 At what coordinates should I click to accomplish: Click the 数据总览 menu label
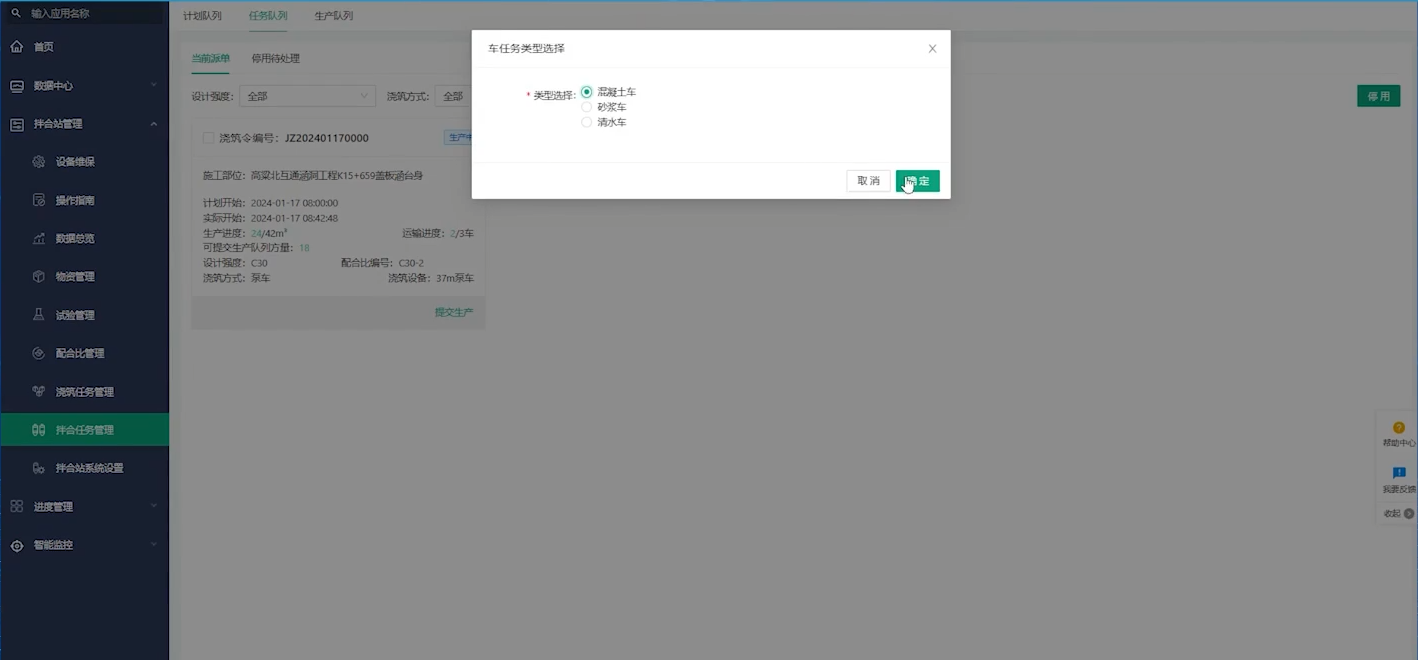(x=75, y=239)
